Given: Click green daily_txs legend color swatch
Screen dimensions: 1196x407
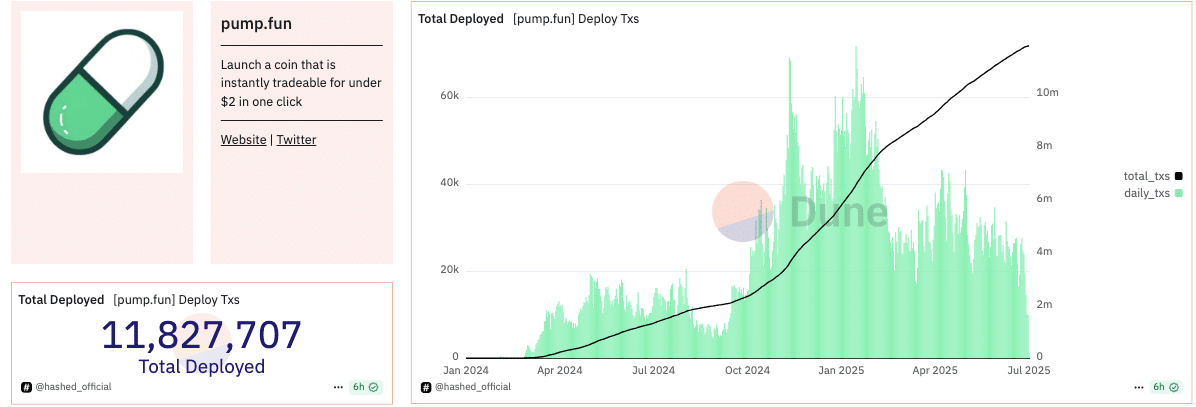Looking at the screenshot, I should [1178, 194].
